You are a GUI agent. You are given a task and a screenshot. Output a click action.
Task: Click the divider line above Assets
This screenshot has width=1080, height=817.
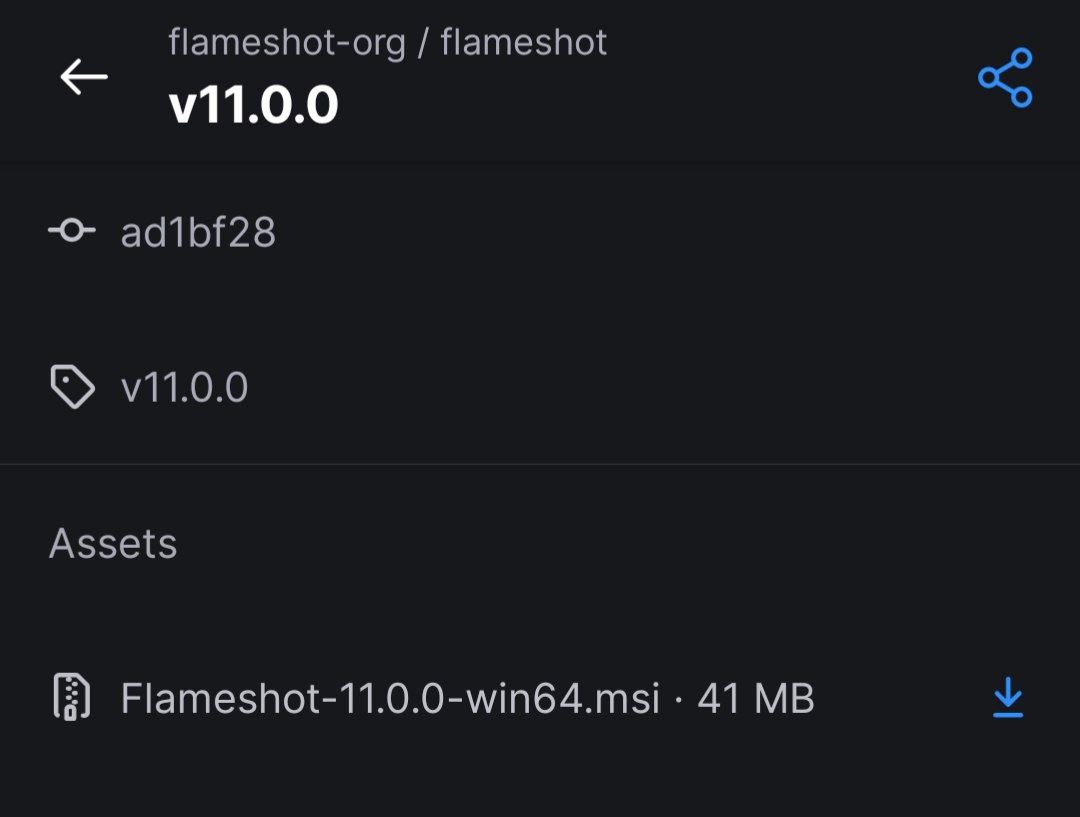tap(540, 464)
